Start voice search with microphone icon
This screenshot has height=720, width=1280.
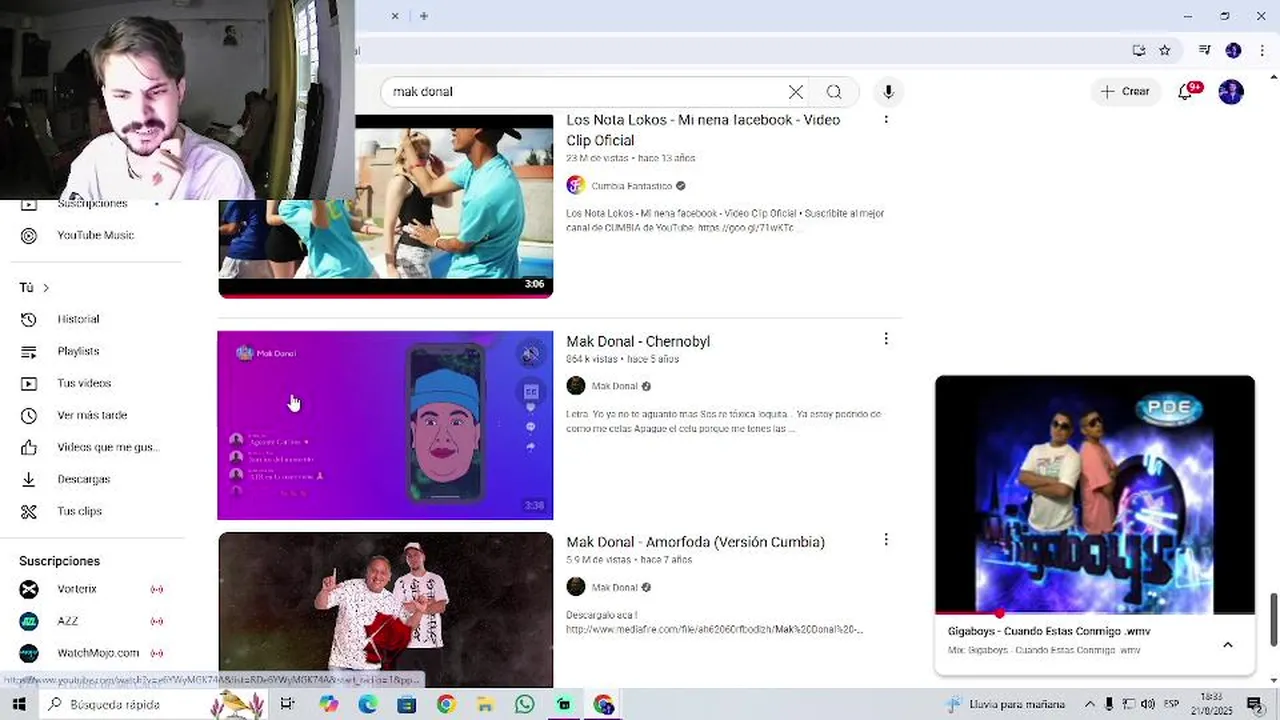[888, 92]
